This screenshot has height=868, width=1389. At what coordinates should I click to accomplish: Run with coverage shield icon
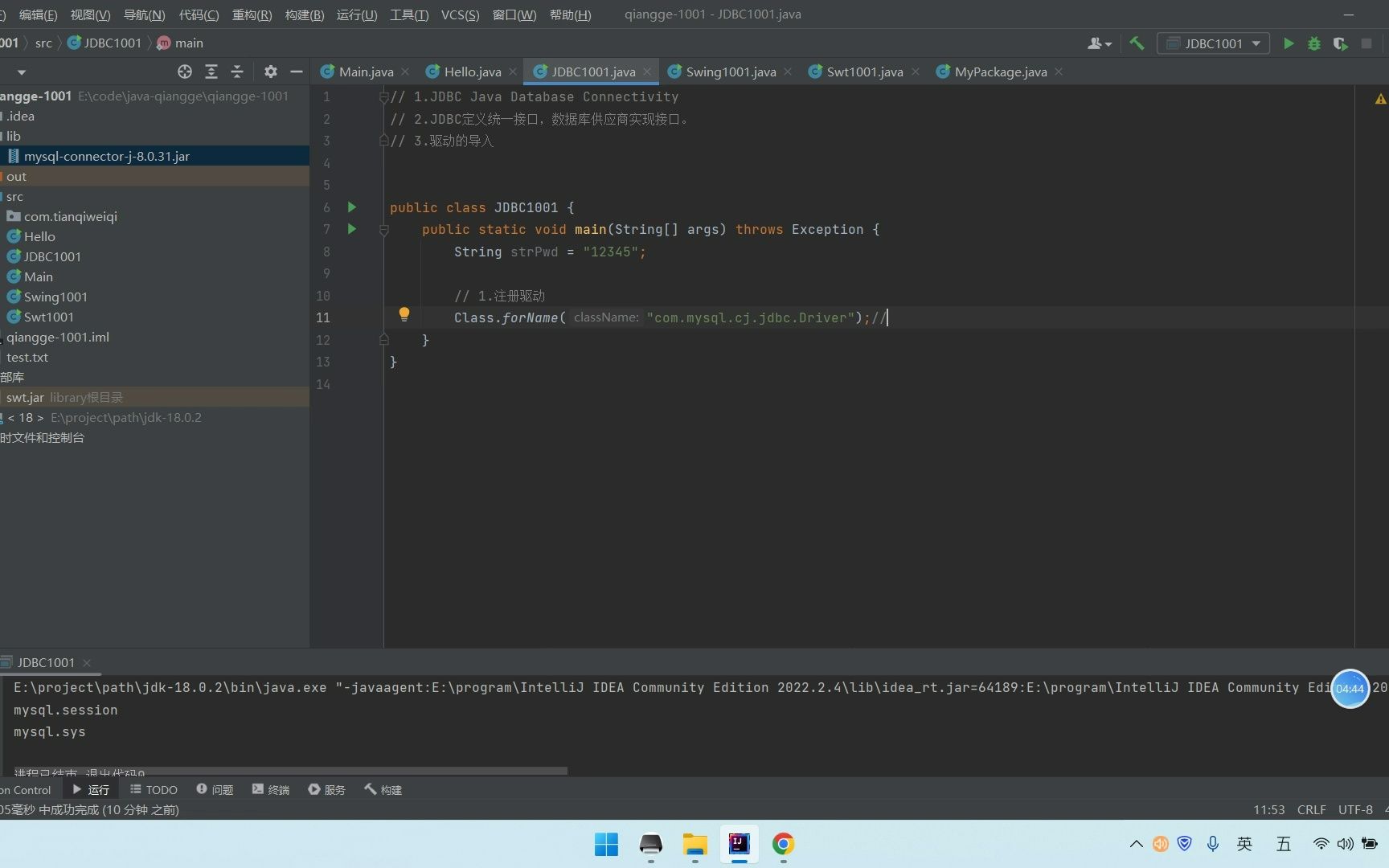coord(1340,43)
